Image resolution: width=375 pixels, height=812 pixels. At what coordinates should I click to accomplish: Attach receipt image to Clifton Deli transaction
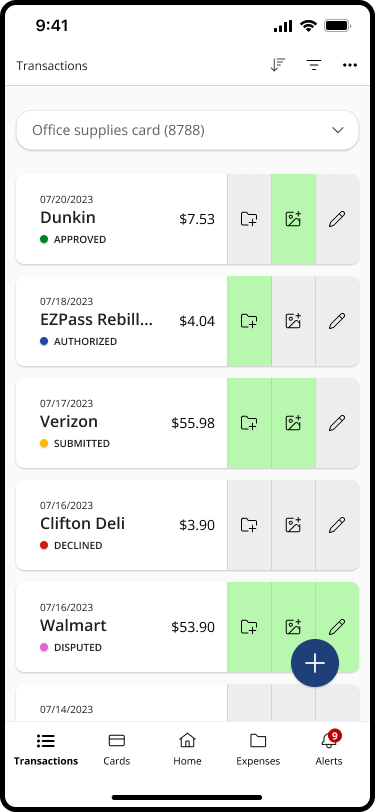293,525
